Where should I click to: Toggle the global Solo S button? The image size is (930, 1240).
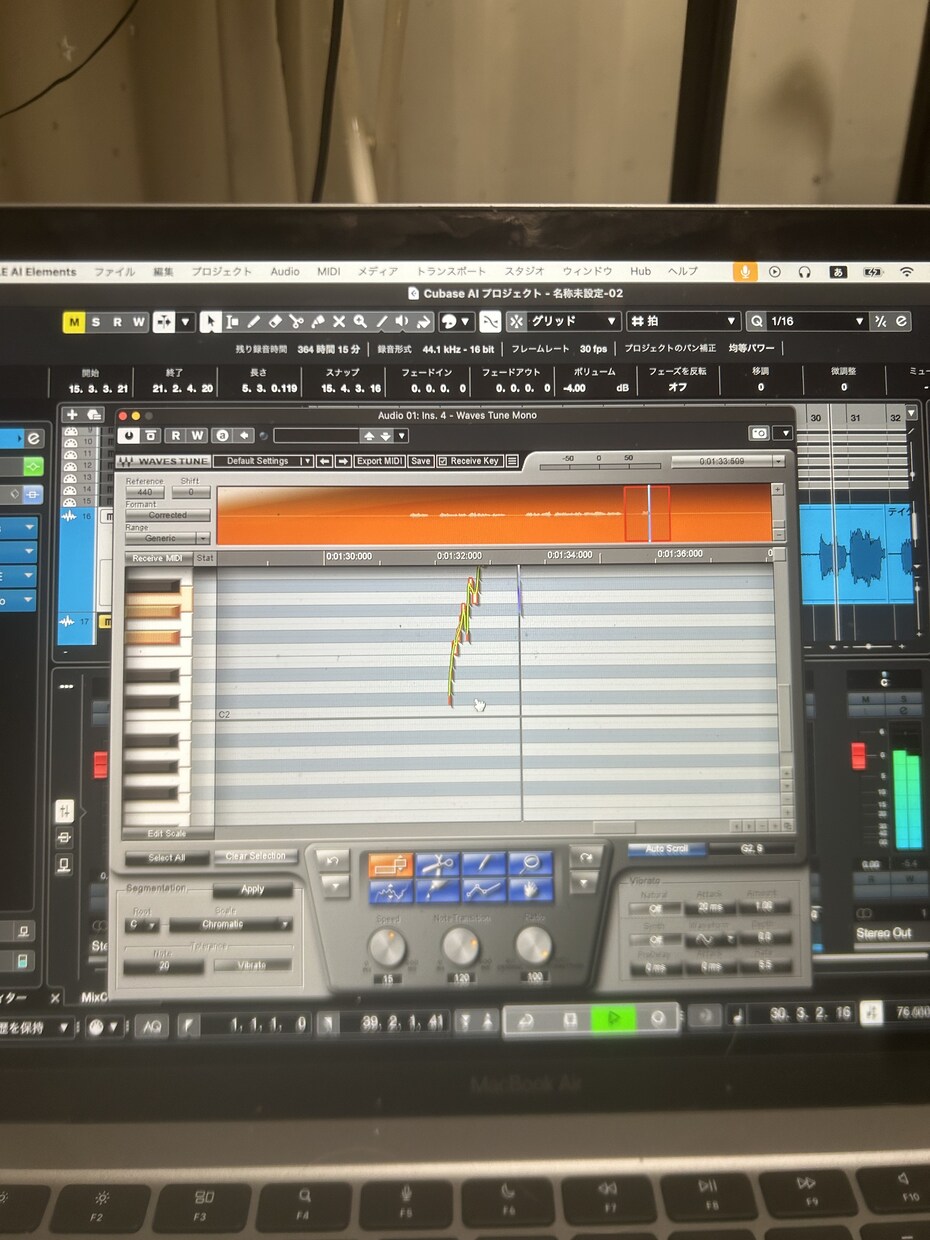pos(96,322)
